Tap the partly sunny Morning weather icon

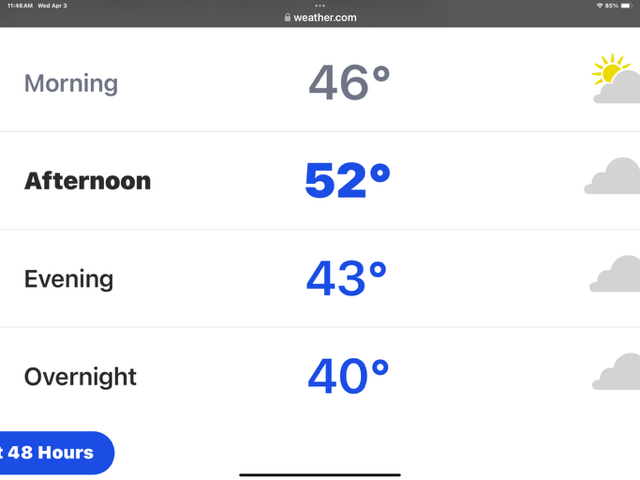coord(616,78)
